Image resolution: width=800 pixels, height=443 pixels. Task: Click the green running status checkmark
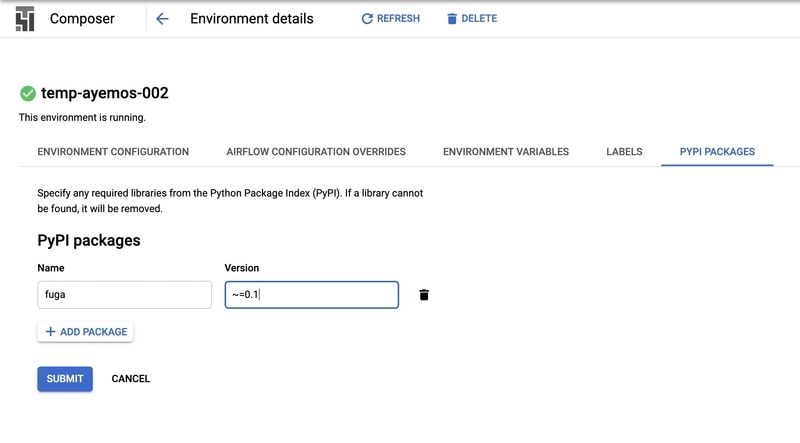tap(28, 93)
